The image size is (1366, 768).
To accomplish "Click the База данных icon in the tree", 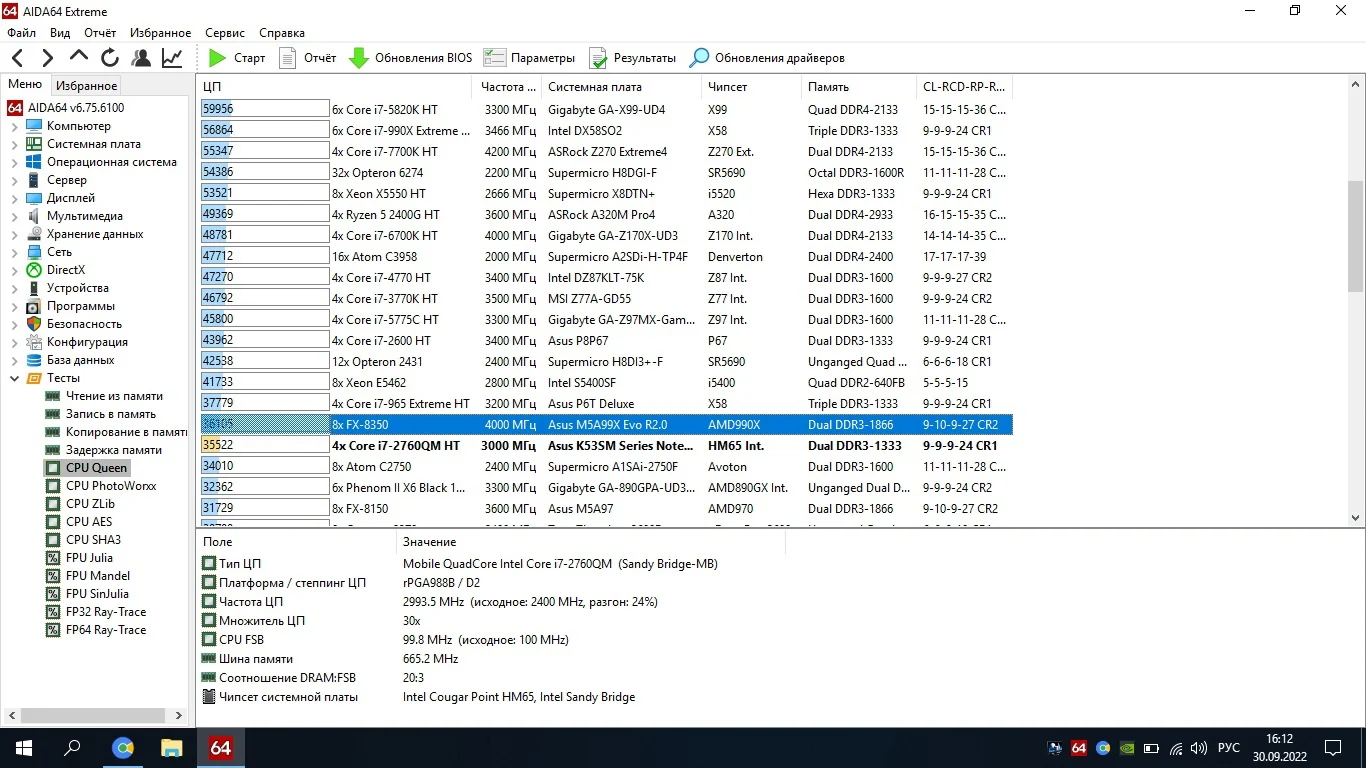I will (x=35, y=360).
